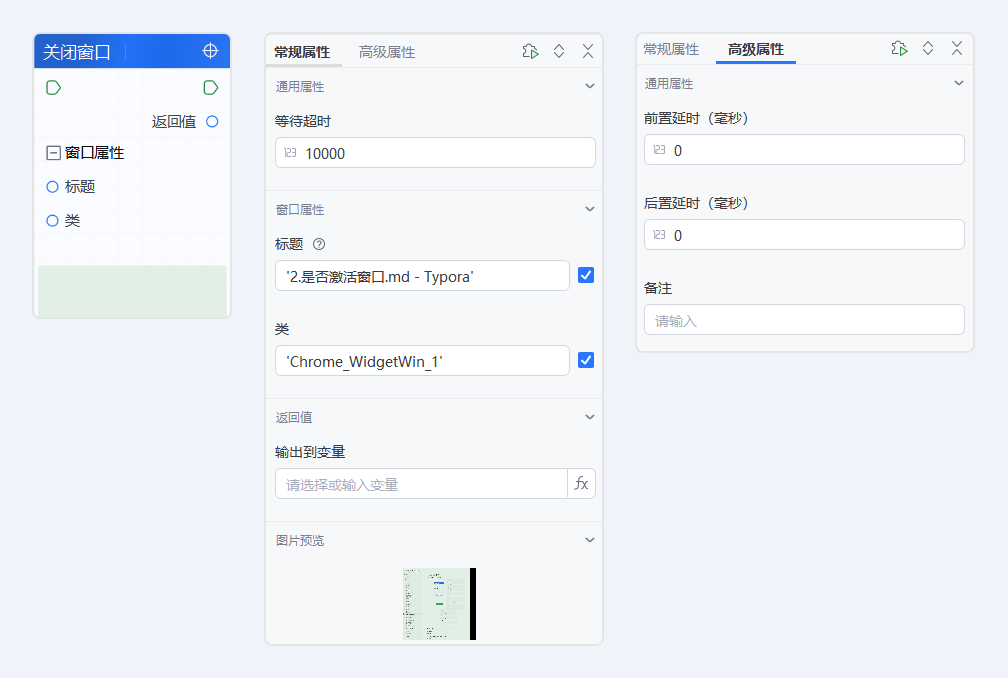The width and height of the screenshot is (1008, 678).
Task: Click the fx formula icon beside 输出到变量
Action: click(581, 483)
